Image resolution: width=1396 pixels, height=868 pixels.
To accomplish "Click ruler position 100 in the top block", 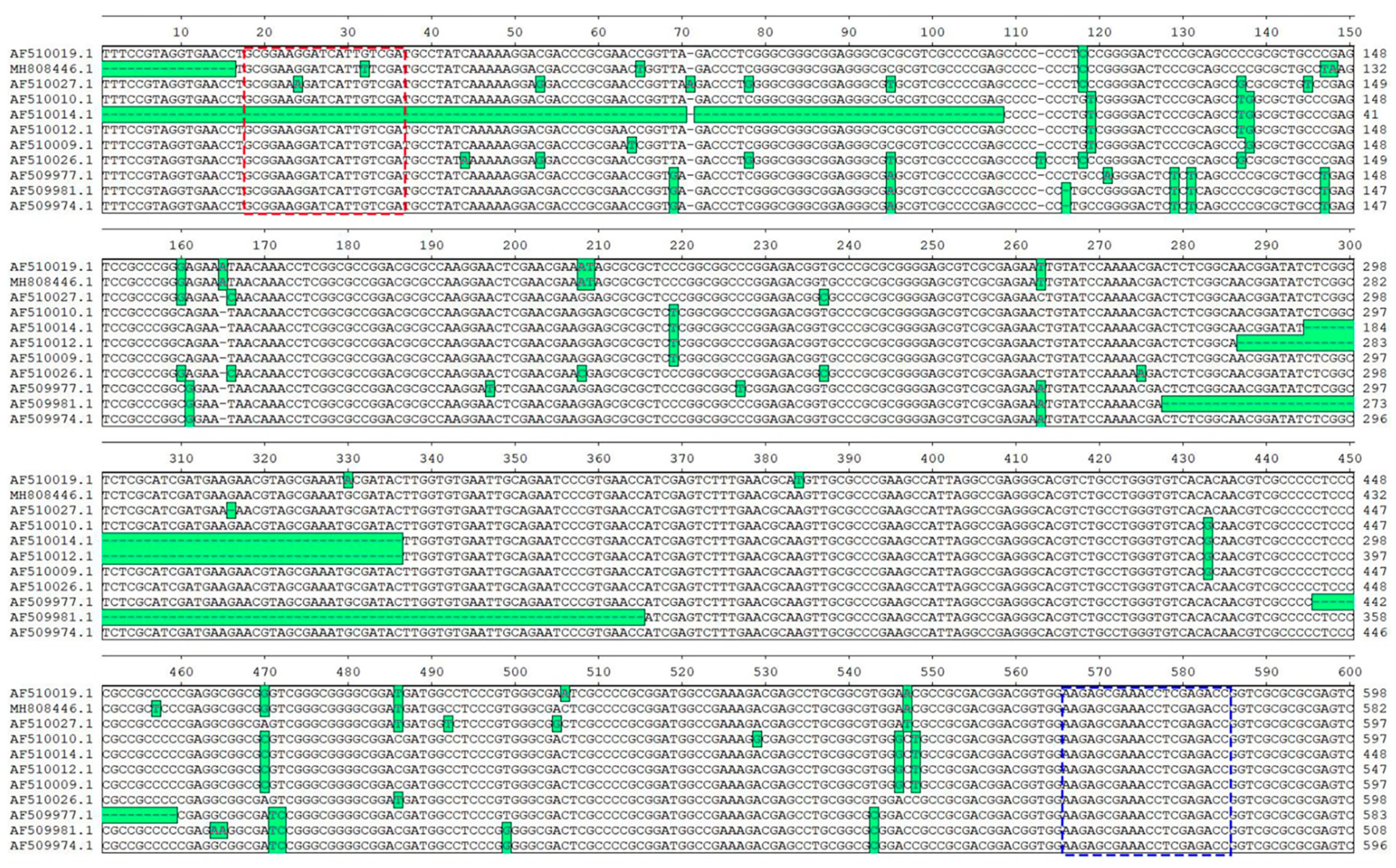I will pyautogui.click(x=932, y=32).
